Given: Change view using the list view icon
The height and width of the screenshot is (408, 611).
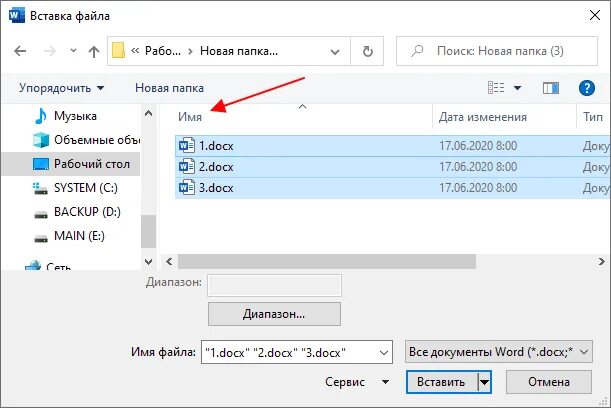Looking at the screenshot, I should pyautogui.click(x=496, y=88).
